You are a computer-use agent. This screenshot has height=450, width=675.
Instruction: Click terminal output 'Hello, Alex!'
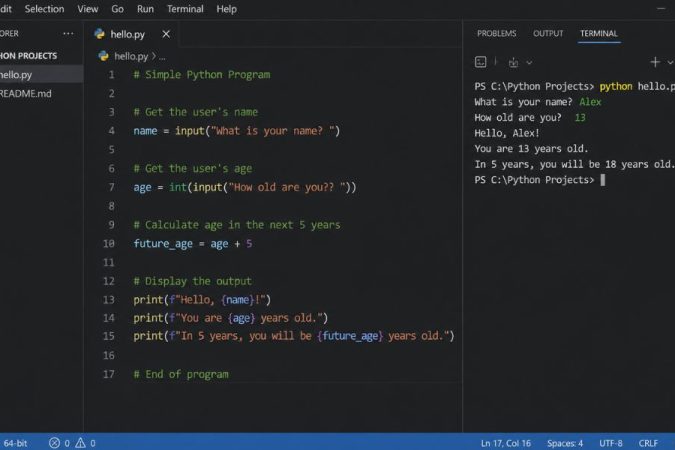pos(507,133)
